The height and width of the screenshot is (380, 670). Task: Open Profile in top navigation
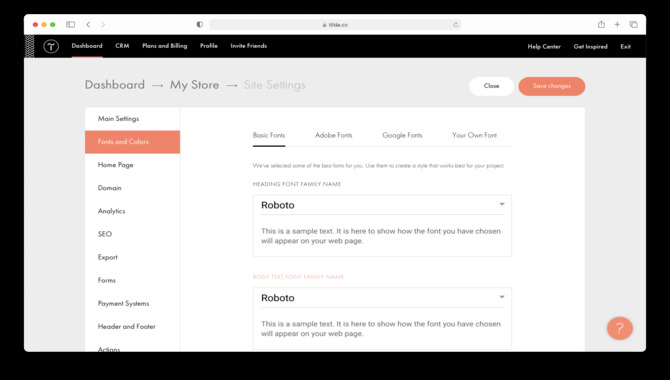point(209,46)
